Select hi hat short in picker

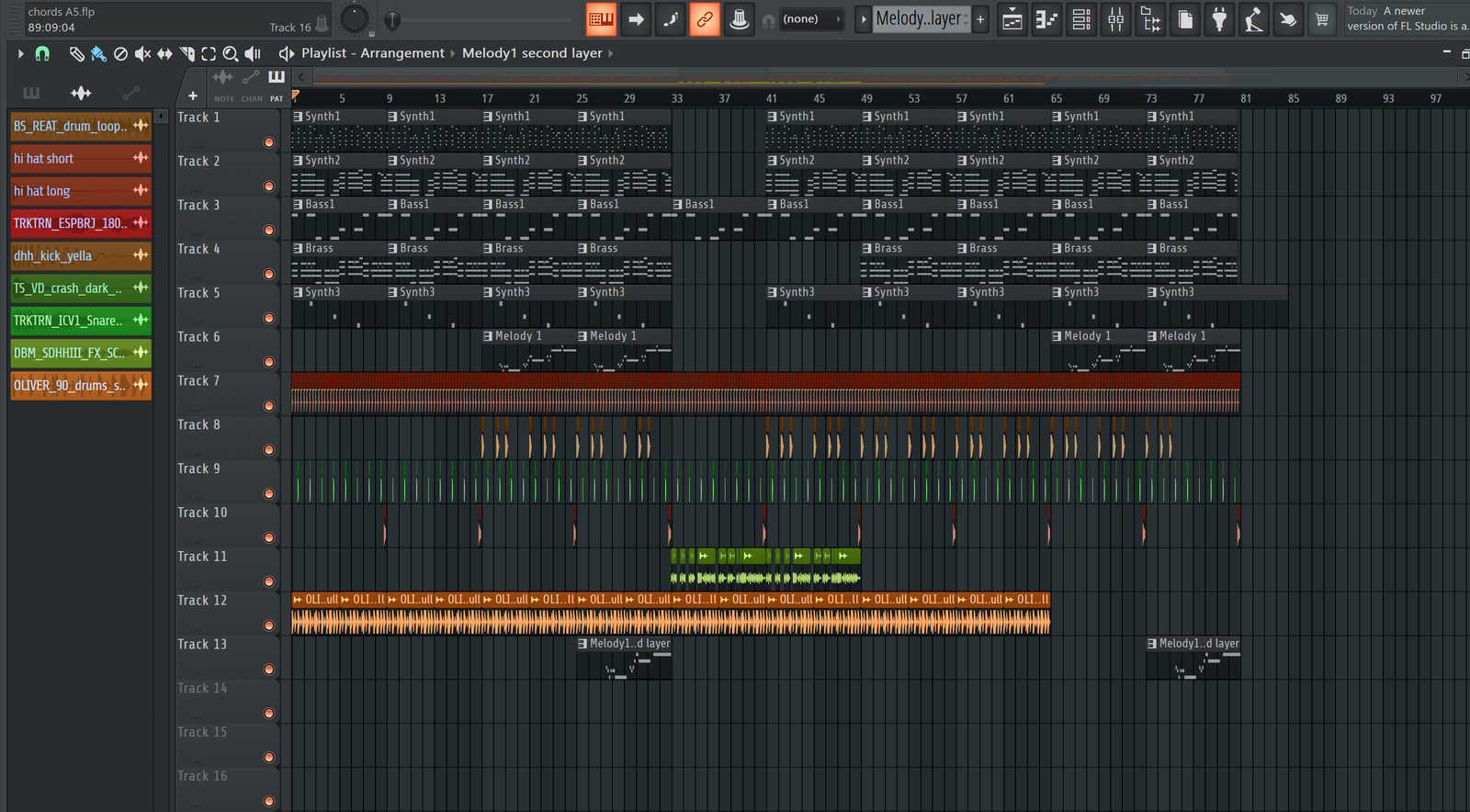[81, 159]
